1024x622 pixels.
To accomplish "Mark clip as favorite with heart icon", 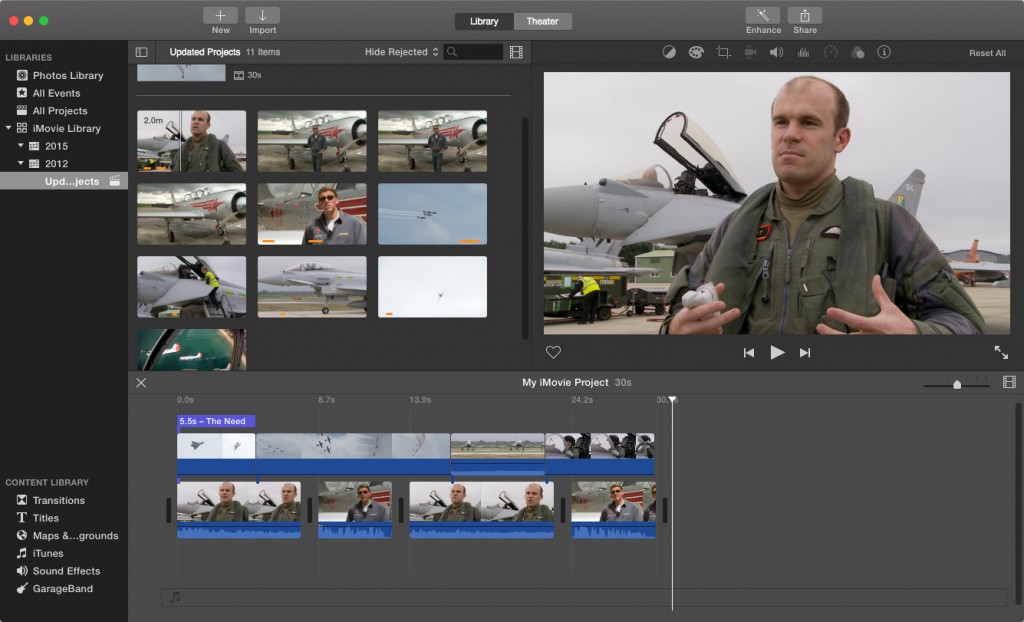I will pyautogui.click(x=553, y=352).
